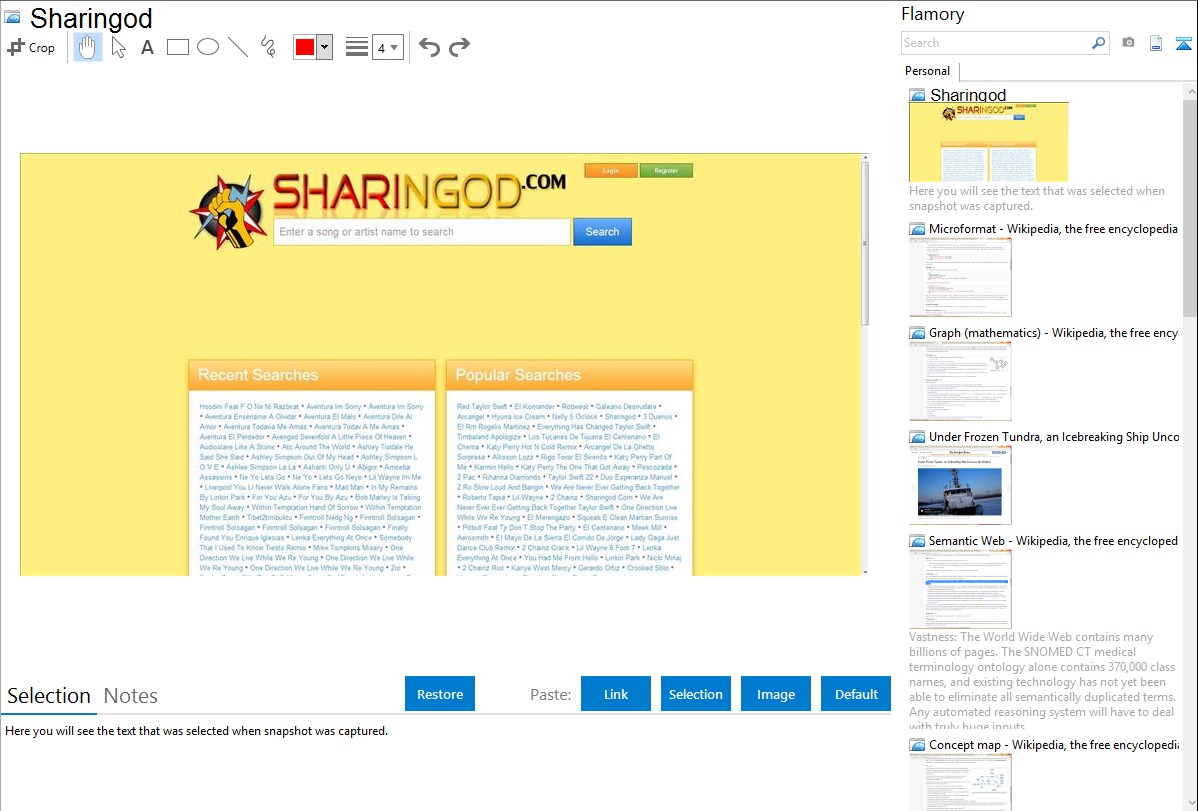This screenshot has height=811, width=1198.
Task: Click the Semantic Web snapshot title text
Action: tap(1053, 540)
